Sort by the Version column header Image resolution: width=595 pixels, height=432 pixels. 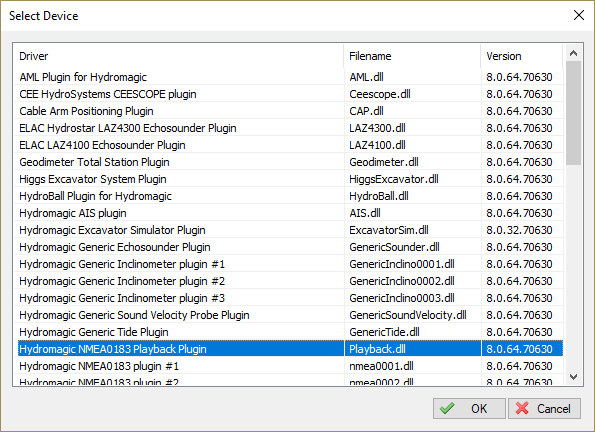click(x=522, y=56)
